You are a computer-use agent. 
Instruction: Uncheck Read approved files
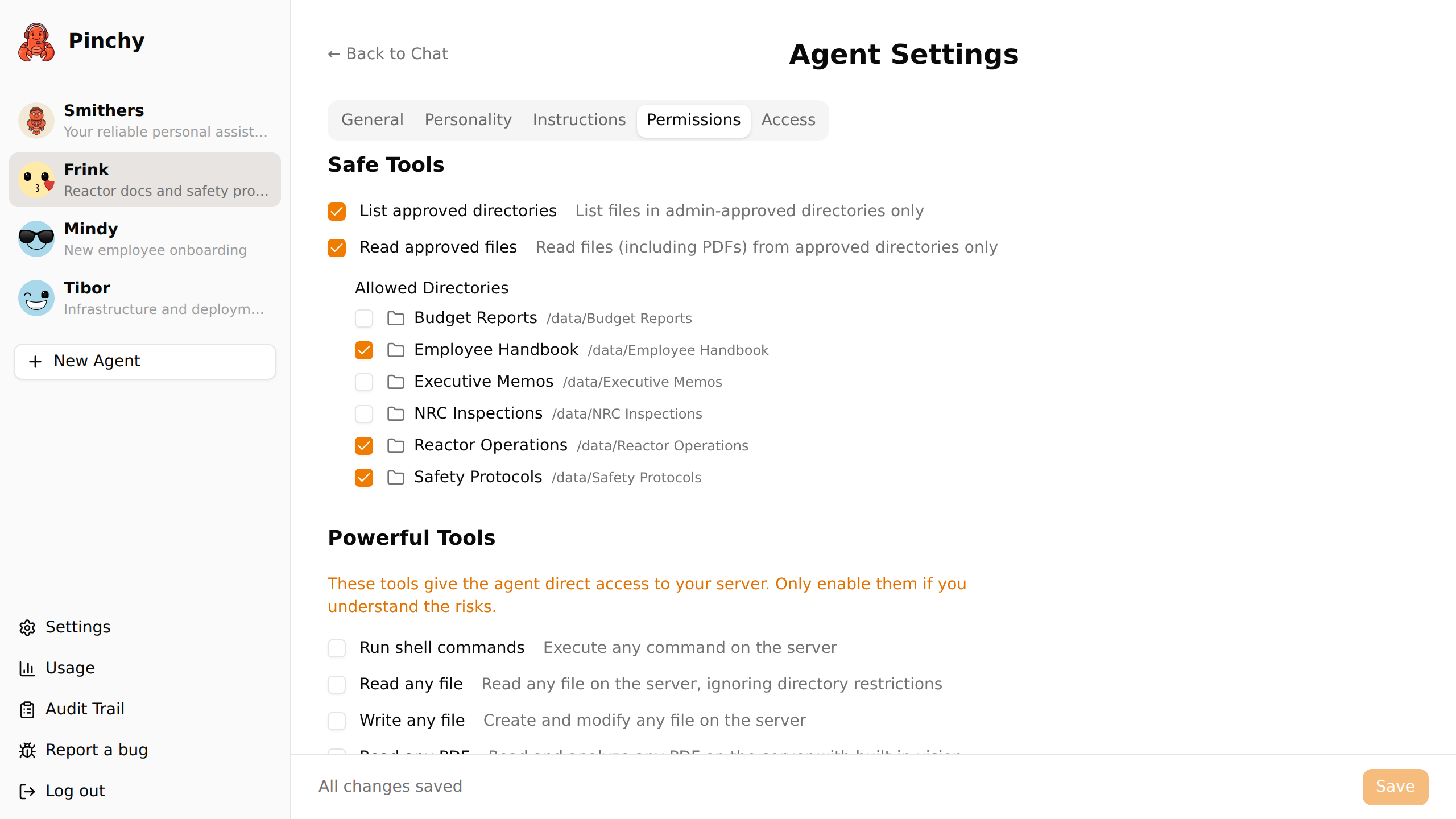click(336, 247)
